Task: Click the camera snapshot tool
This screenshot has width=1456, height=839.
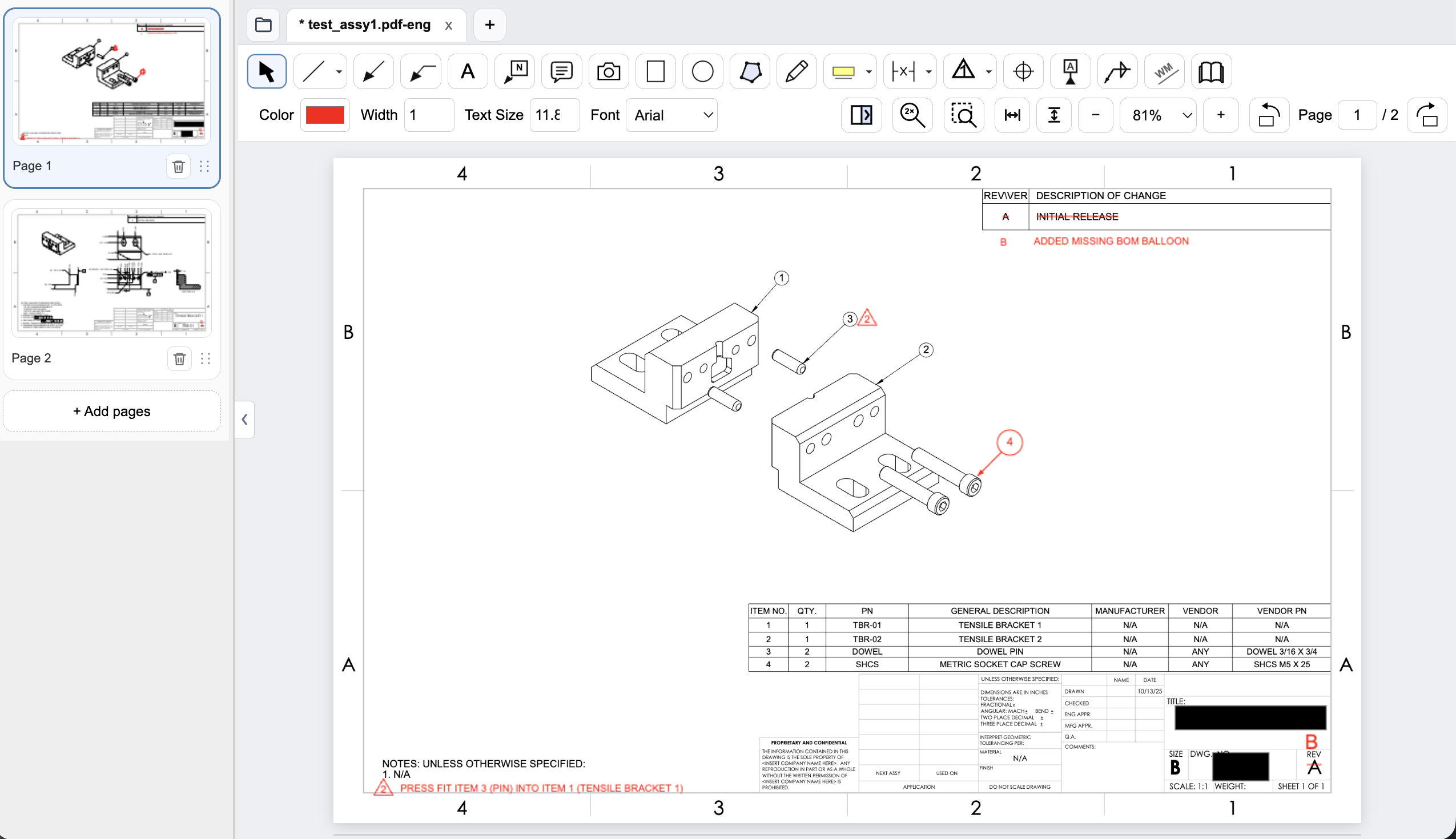Action: click(609, 71)
